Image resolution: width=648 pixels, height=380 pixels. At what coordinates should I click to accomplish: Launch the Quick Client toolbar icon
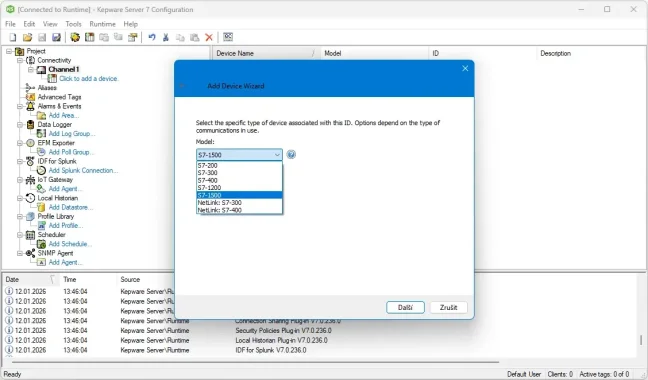(x=228, y=37)
